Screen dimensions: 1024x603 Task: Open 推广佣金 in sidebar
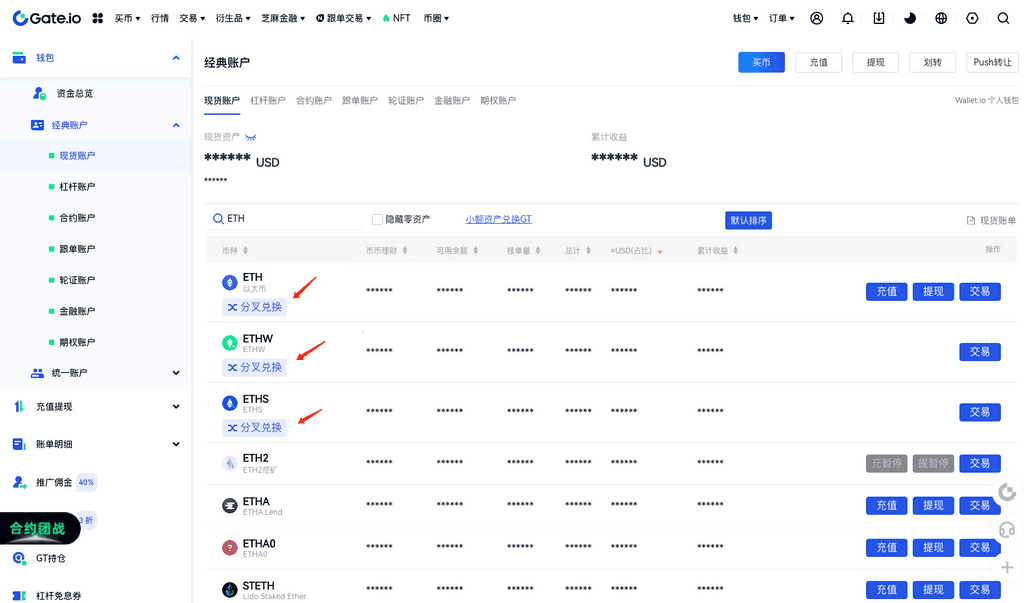pyautogui.click(x=54, y=482)
